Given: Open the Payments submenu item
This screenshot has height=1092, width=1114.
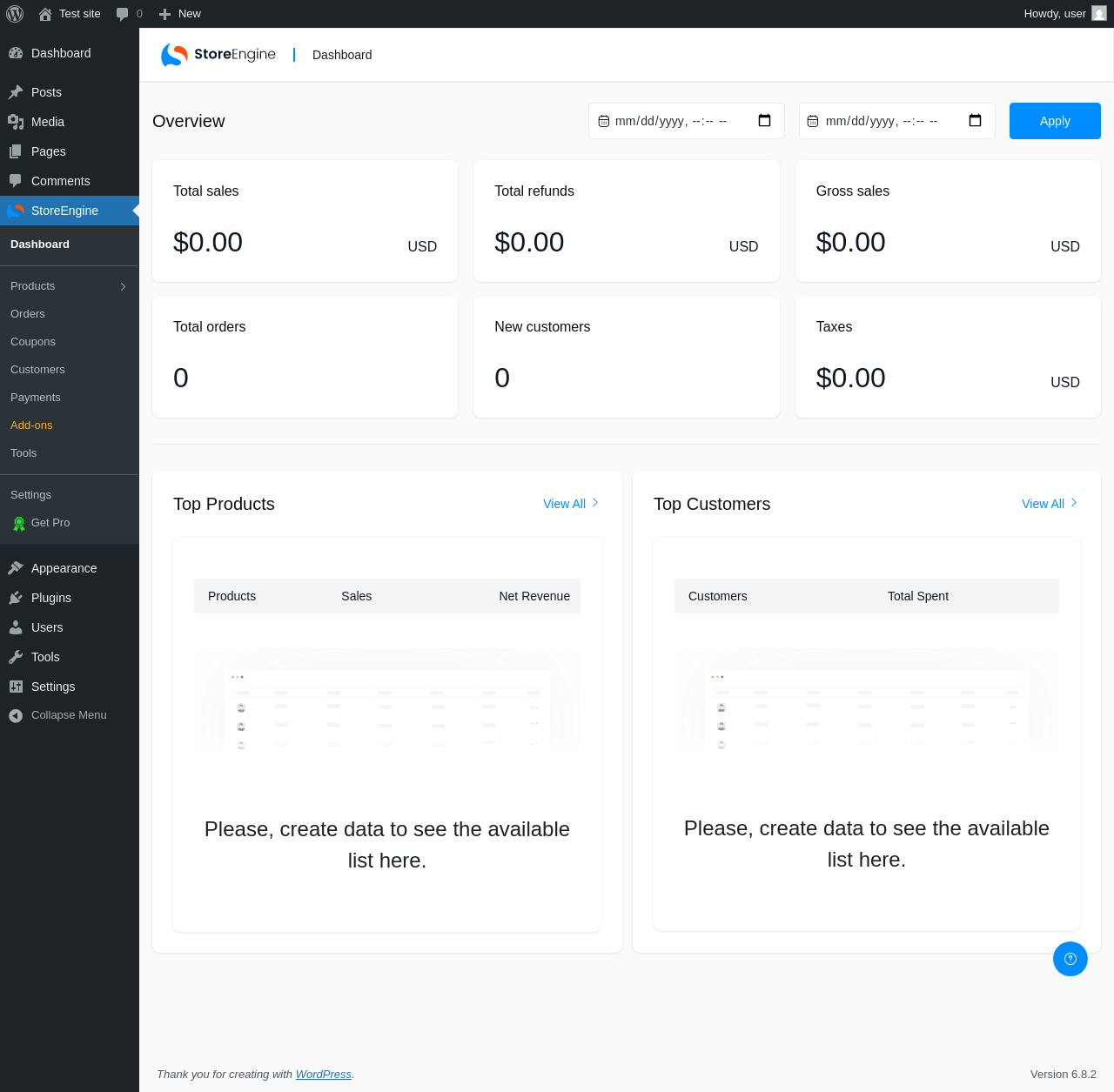Looking at the screenshot, I should (36, 398).
